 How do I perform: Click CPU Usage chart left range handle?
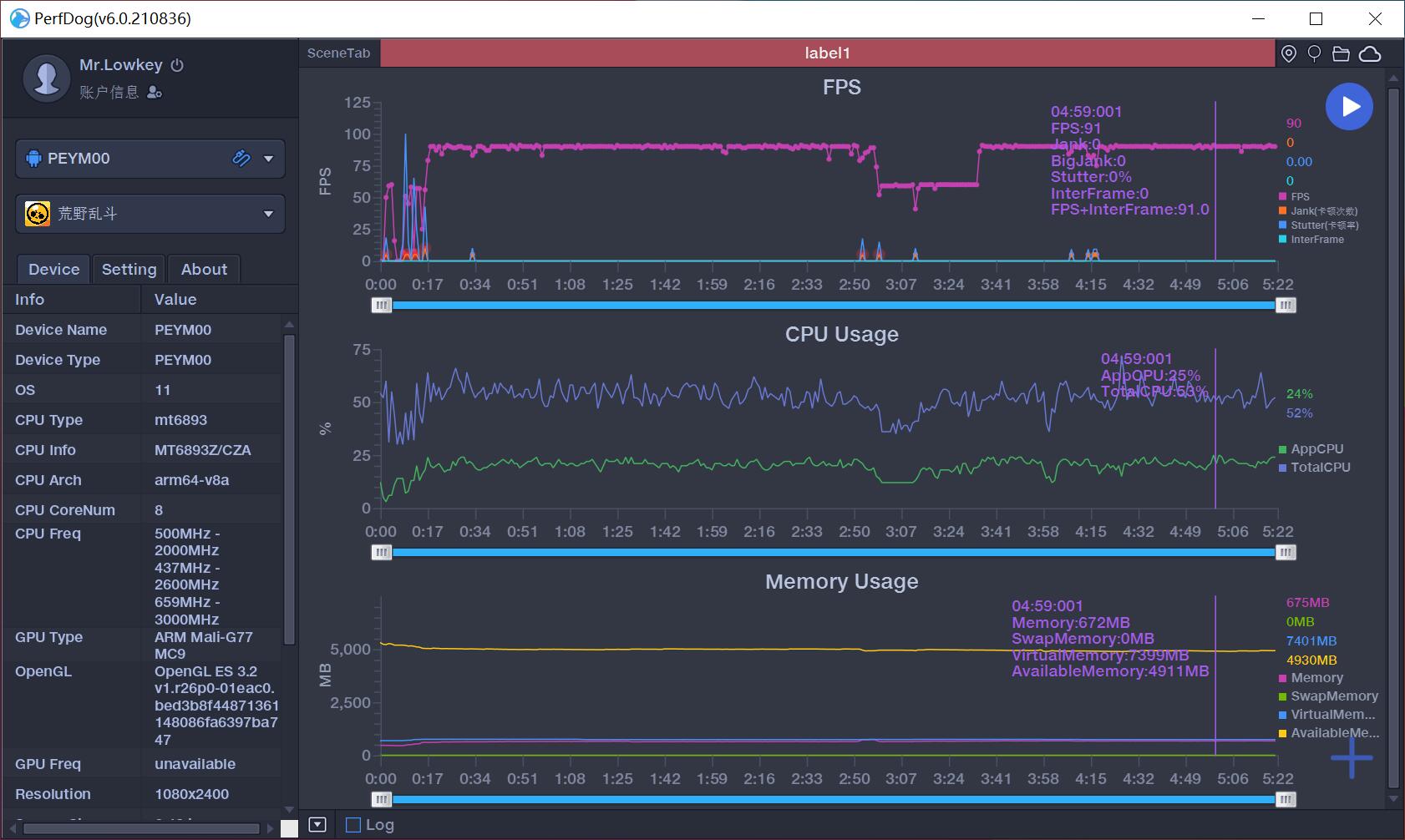(x=382, y=553)
